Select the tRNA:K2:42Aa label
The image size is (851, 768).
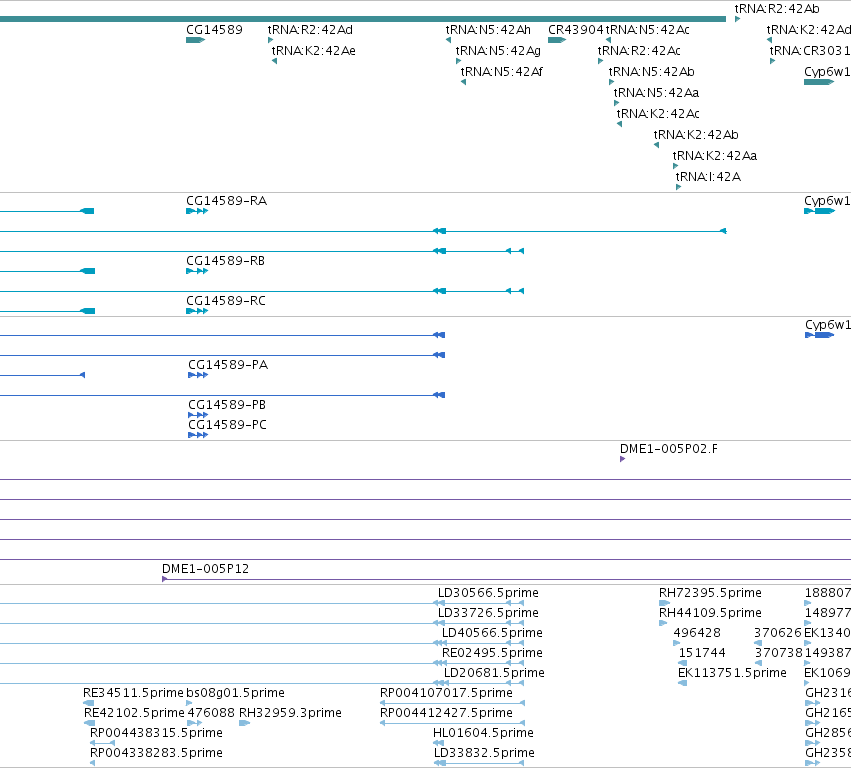pos(715,156)
